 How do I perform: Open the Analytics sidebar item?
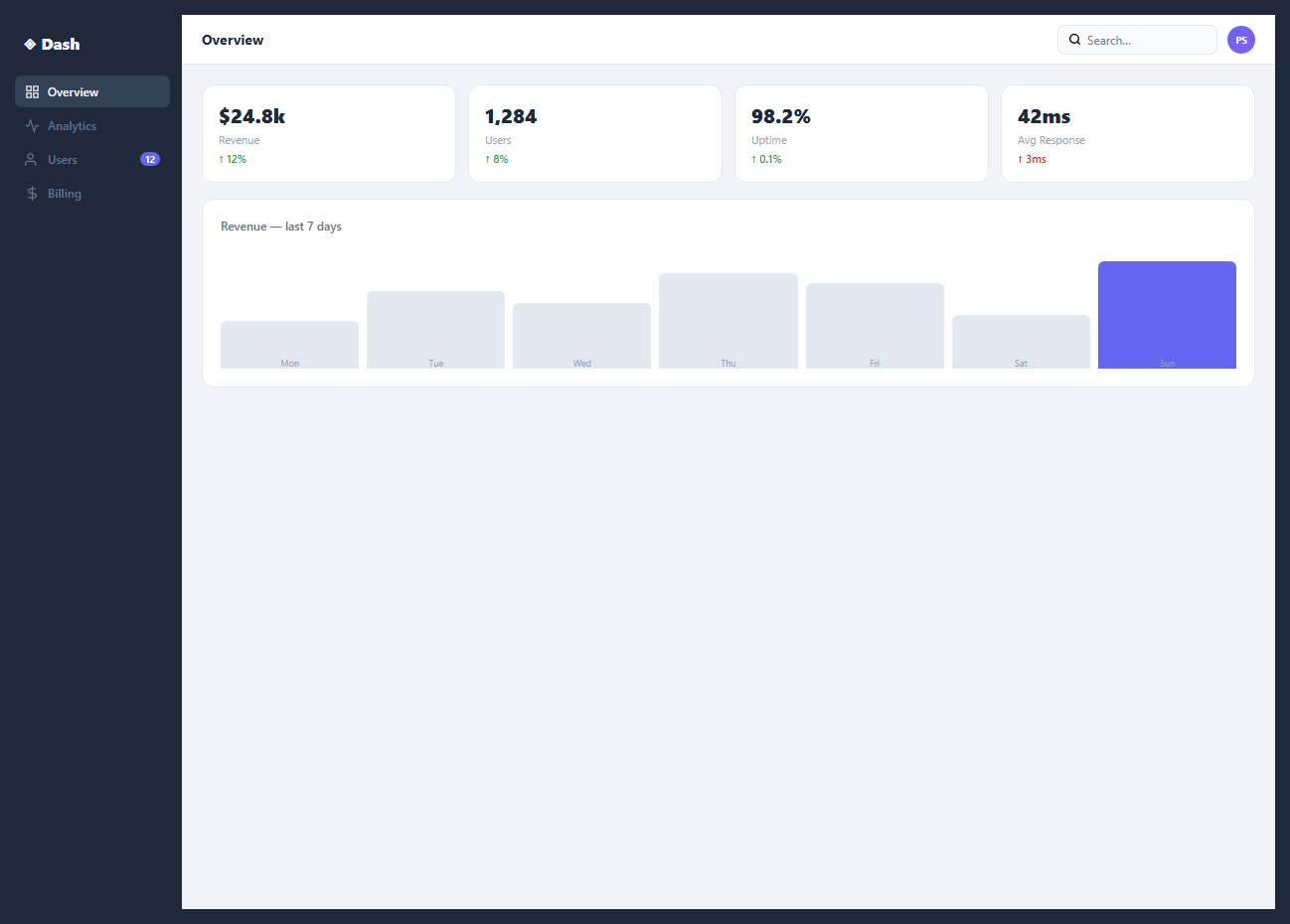tap(92, 126)
